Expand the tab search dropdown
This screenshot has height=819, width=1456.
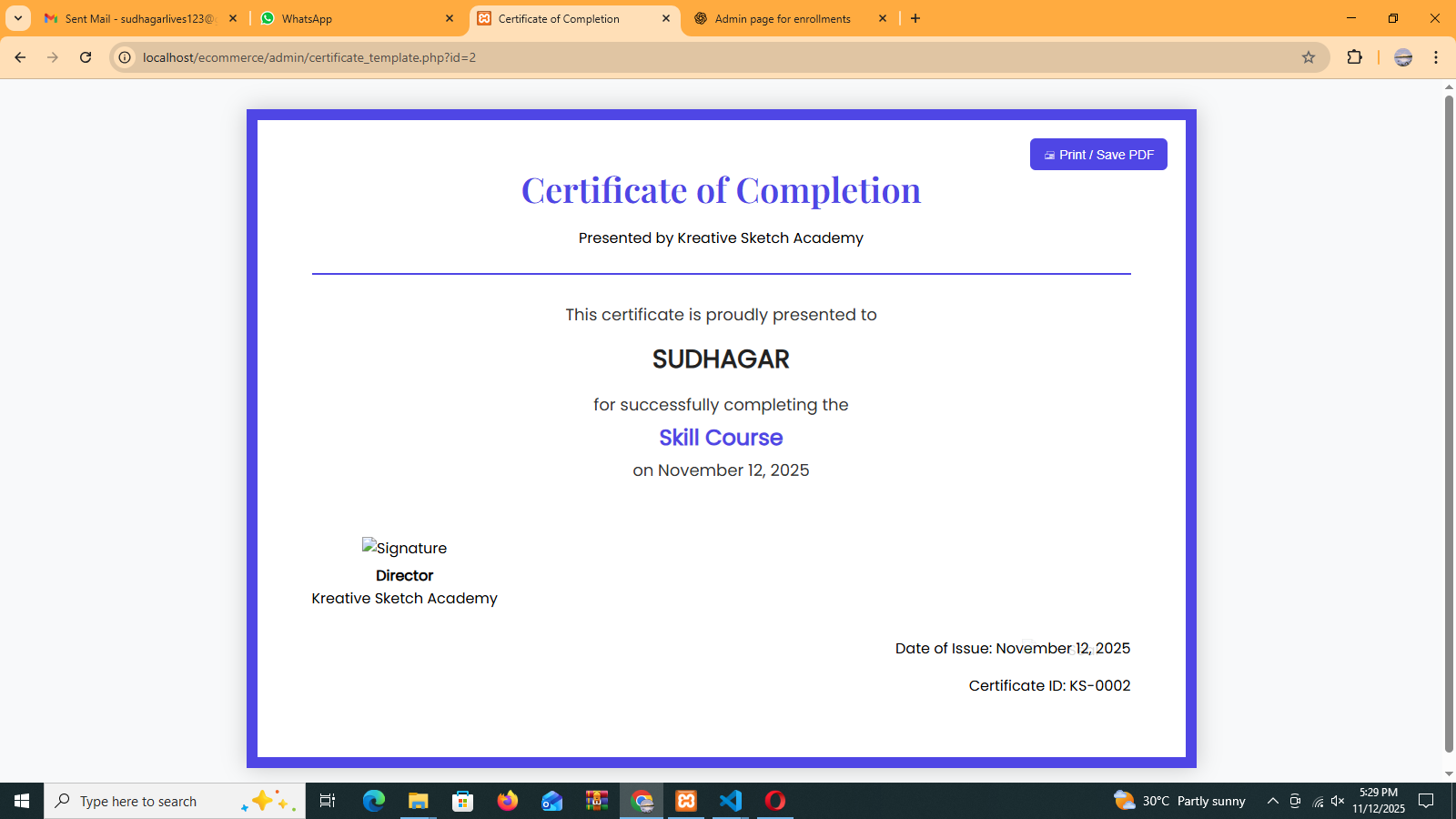tap(18, 18)
